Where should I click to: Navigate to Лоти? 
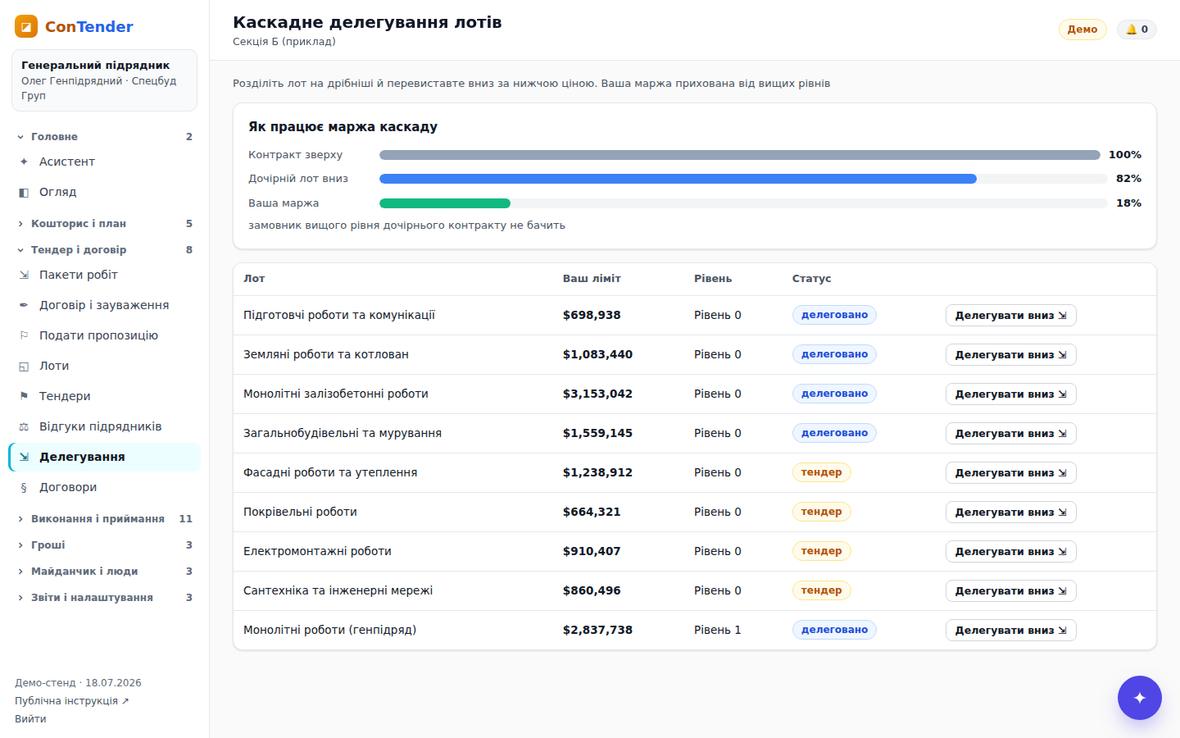pos(105,366)
